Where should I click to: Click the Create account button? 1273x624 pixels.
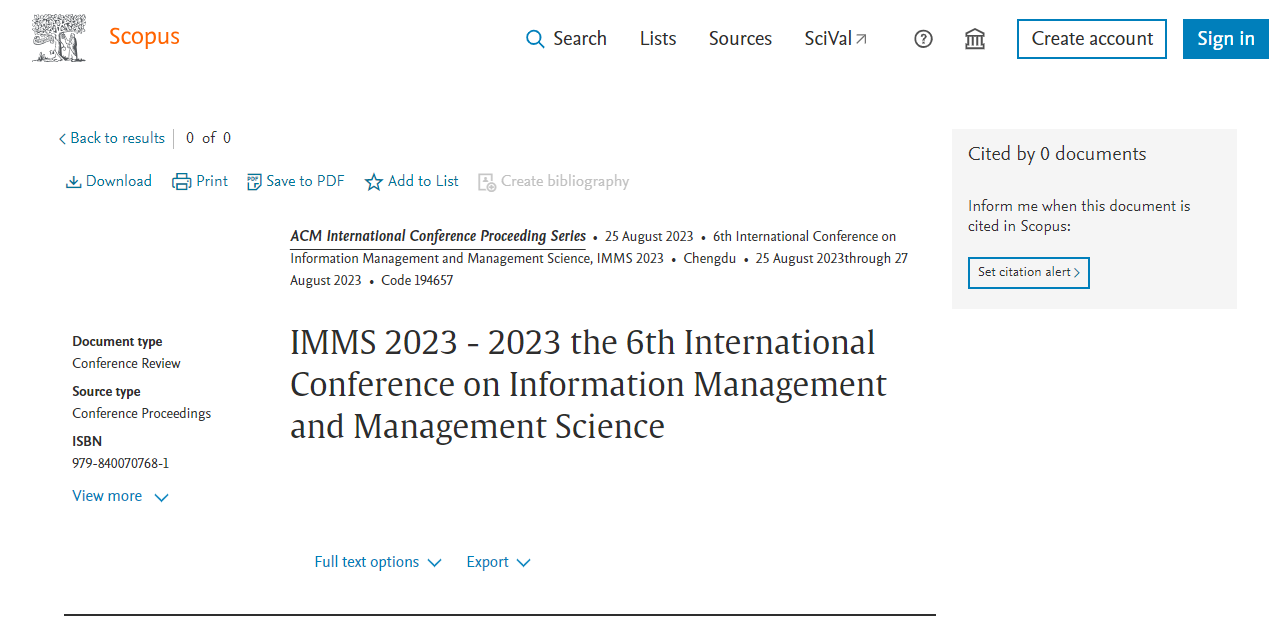(1091, 38)
